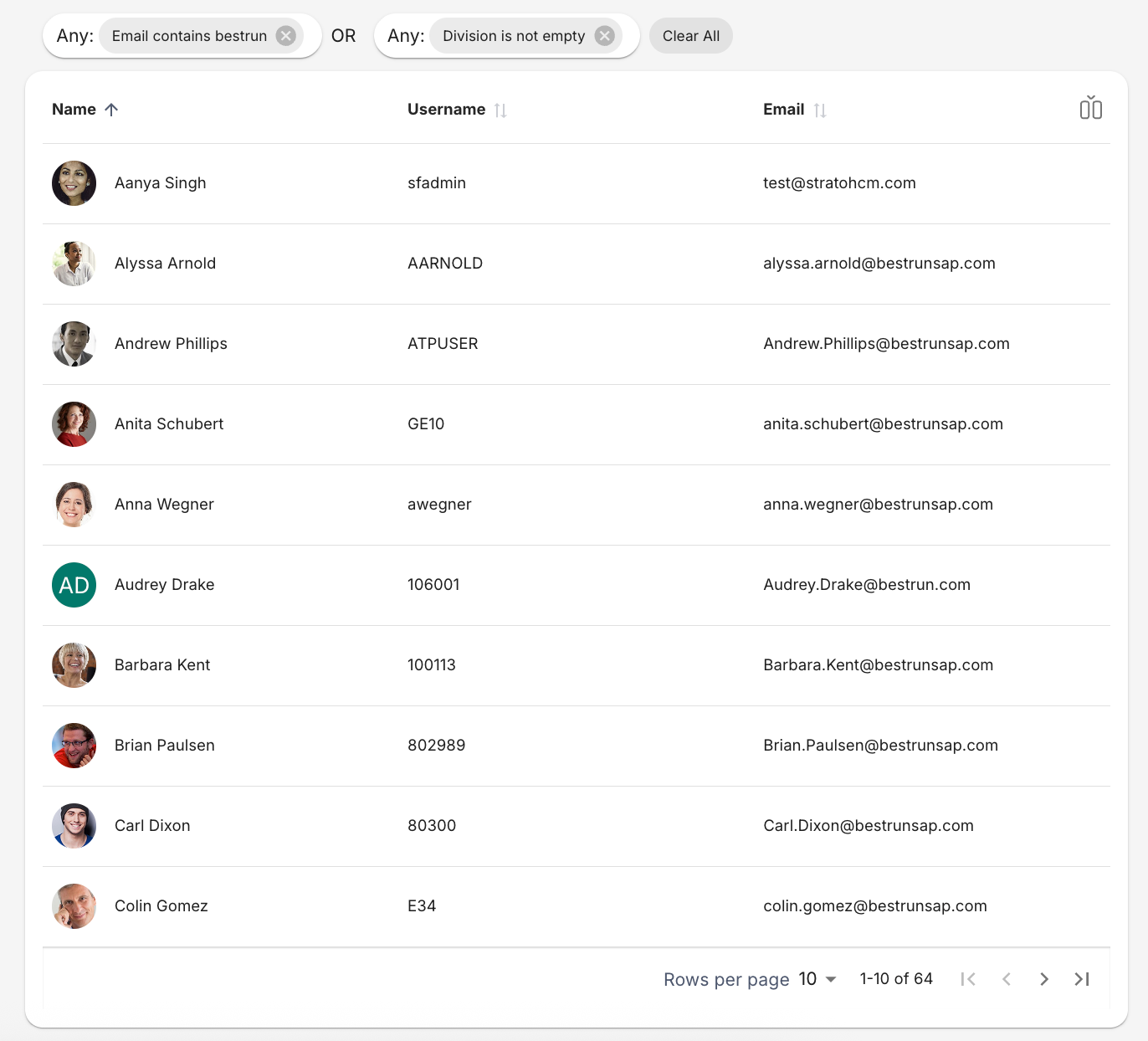Click the Clear All filters button
Viewport: 1148px width, 1041px height.
tap(690, 36)
